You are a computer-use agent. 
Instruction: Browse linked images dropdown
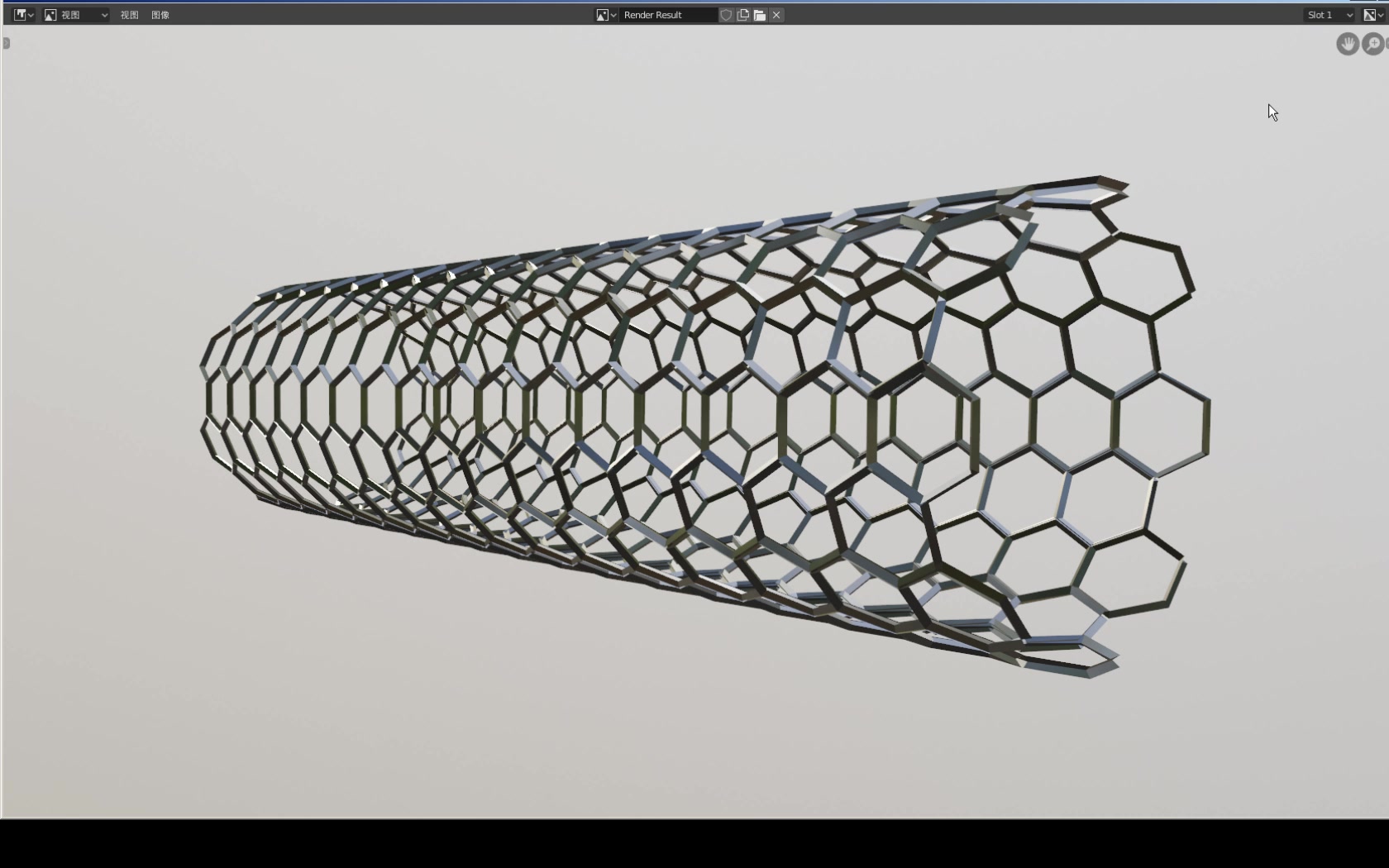tap(606, 15)
